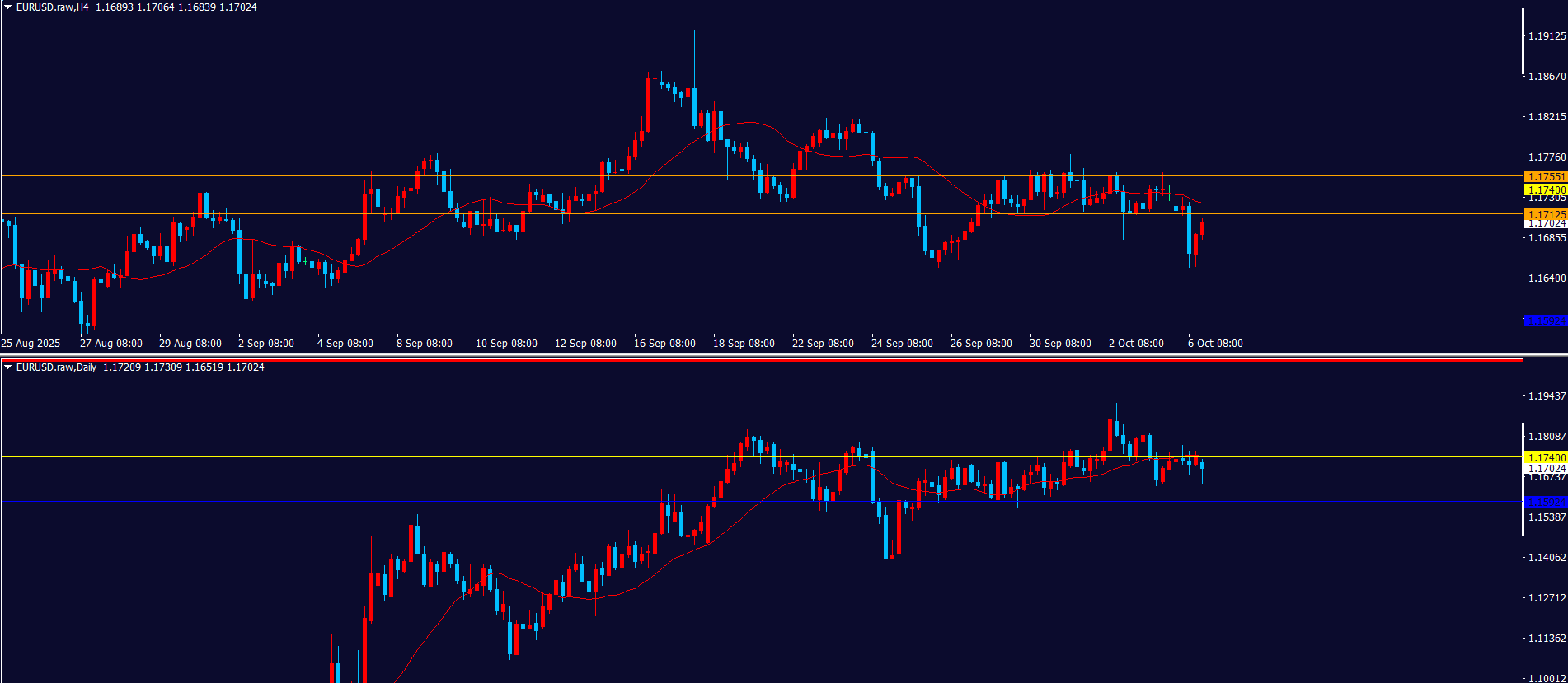Open the EURUSD.raw,Daily chart dropdown triangle
Screen dimensions: 1568x683
pyautogui.click(x=8, y=367)
